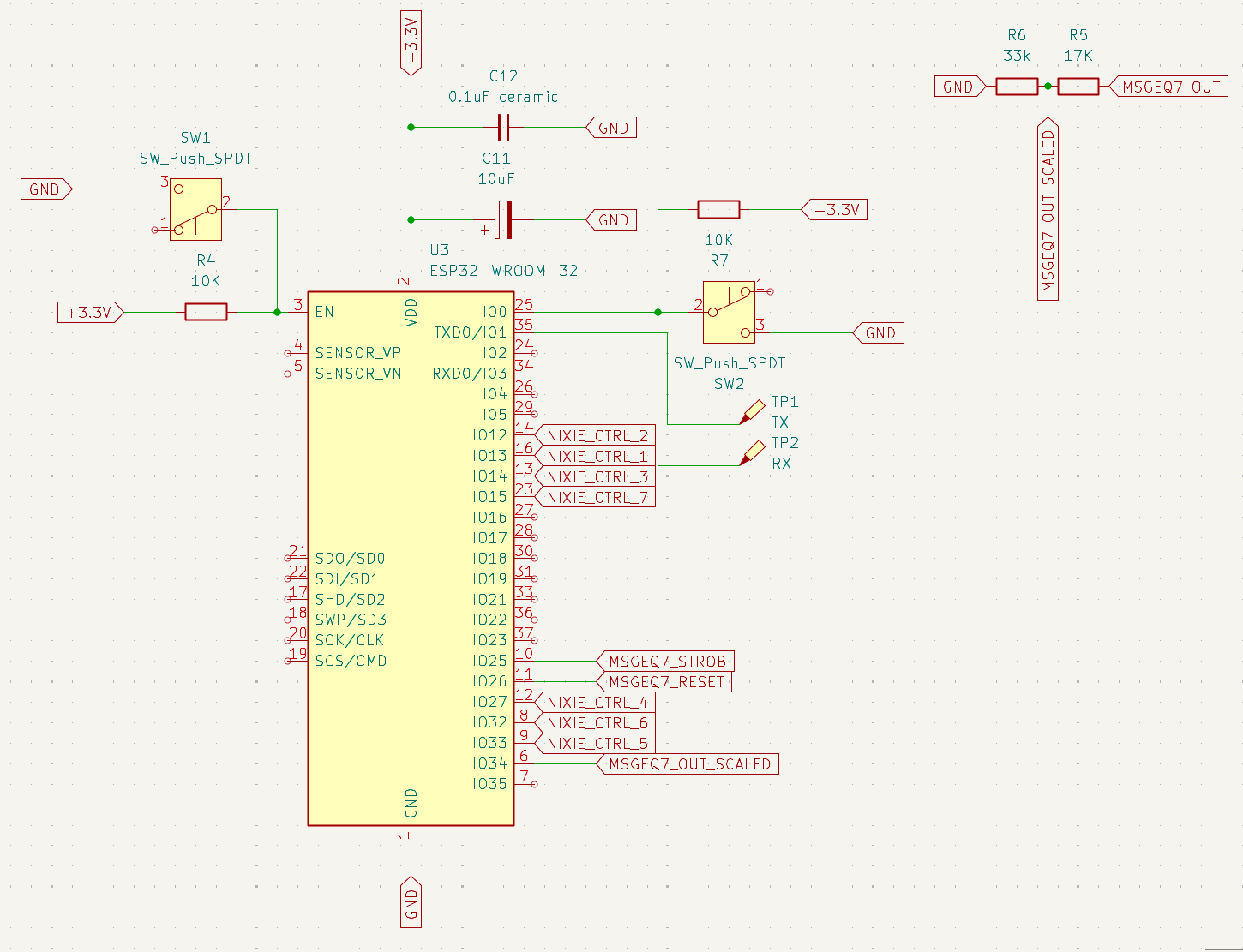
Task: Select the GND flag below the ESP32
Action: [x=411, y=901]
